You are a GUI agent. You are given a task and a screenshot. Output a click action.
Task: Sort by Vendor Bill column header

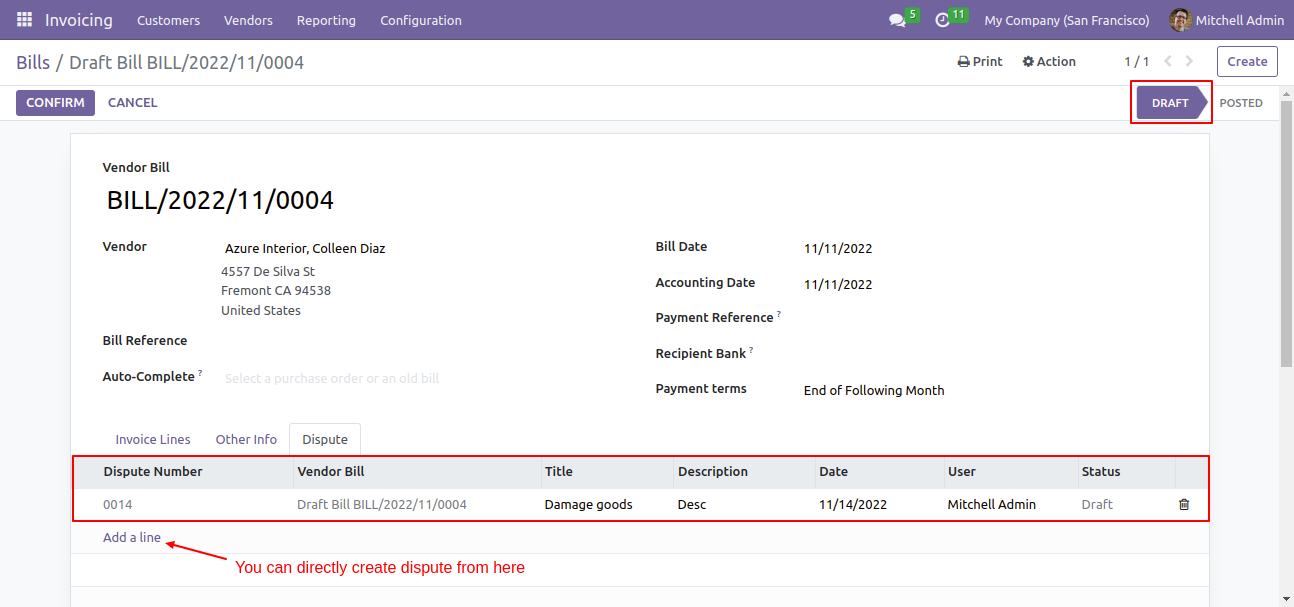point(331,472)
